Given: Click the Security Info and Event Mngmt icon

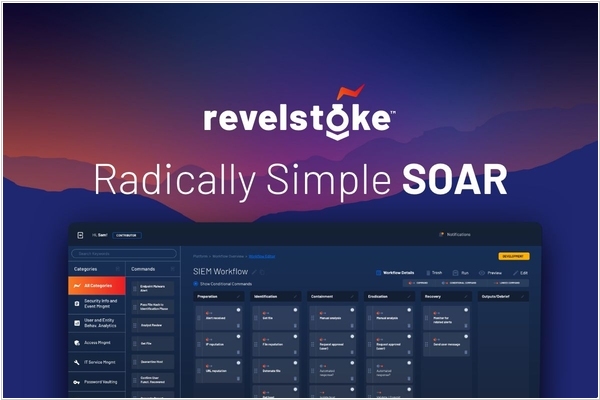Looking at the screenshot, I should click(x=77, y=304).
